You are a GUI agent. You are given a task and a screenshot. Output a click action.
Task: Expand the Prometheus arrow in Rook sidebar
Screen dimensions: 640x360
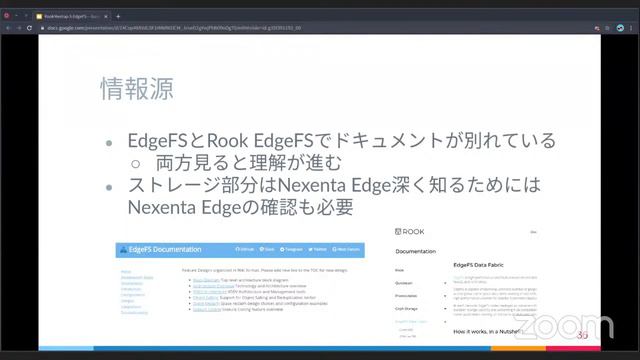coord(445,296)
